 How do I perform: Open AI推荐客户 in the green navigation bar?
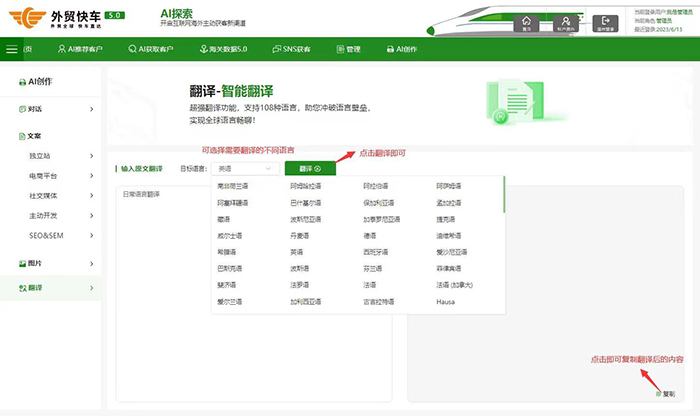[82, 49]
